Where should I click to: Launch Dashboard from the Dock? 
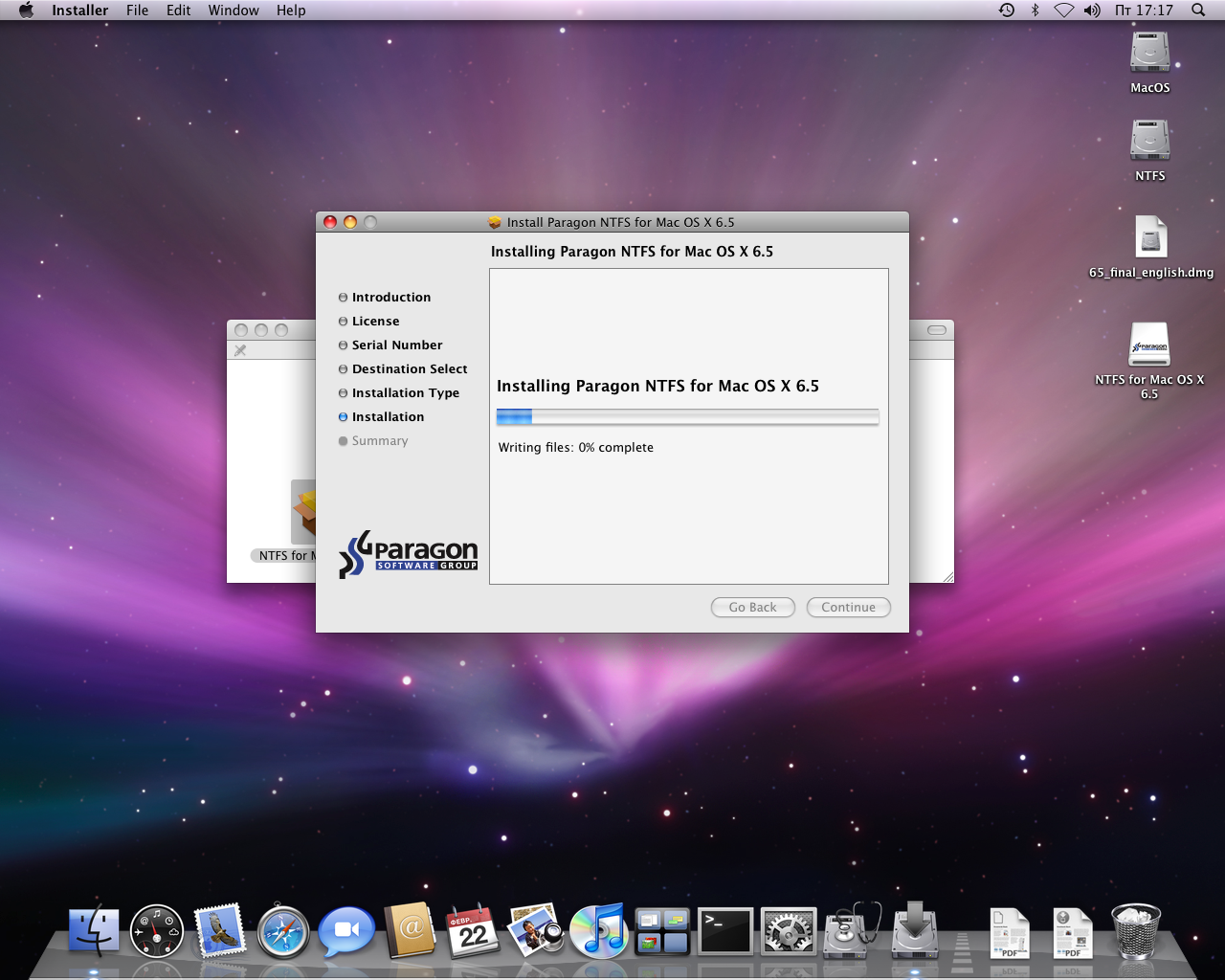(157, 932)
